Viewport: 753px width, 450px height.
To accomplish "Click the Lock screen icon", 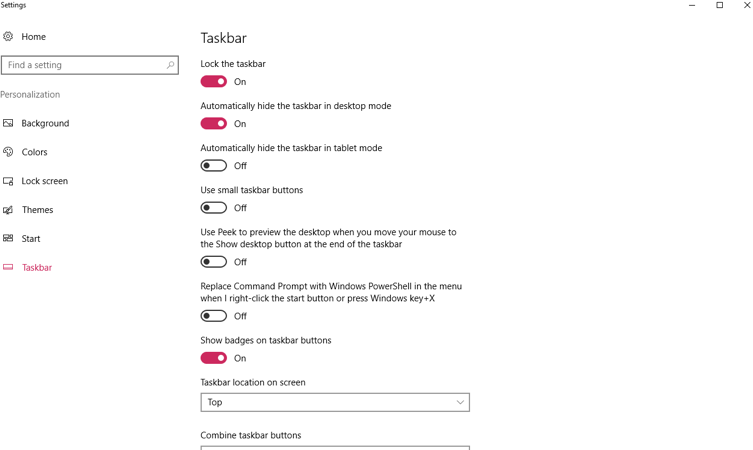I will (8, 181).
